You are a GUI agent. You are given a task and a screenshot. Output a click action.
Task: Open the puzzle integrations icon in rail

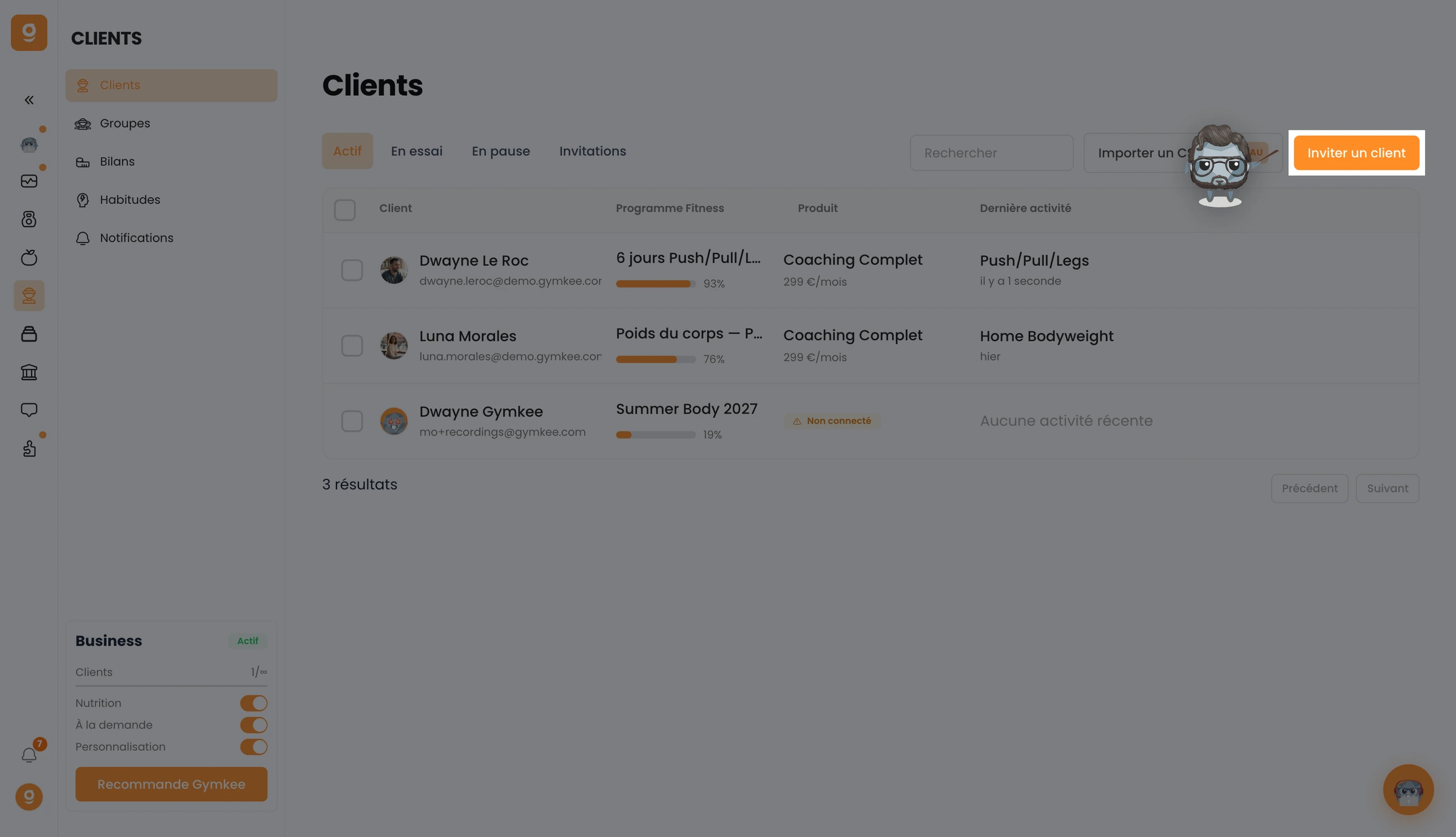point(29,448)
